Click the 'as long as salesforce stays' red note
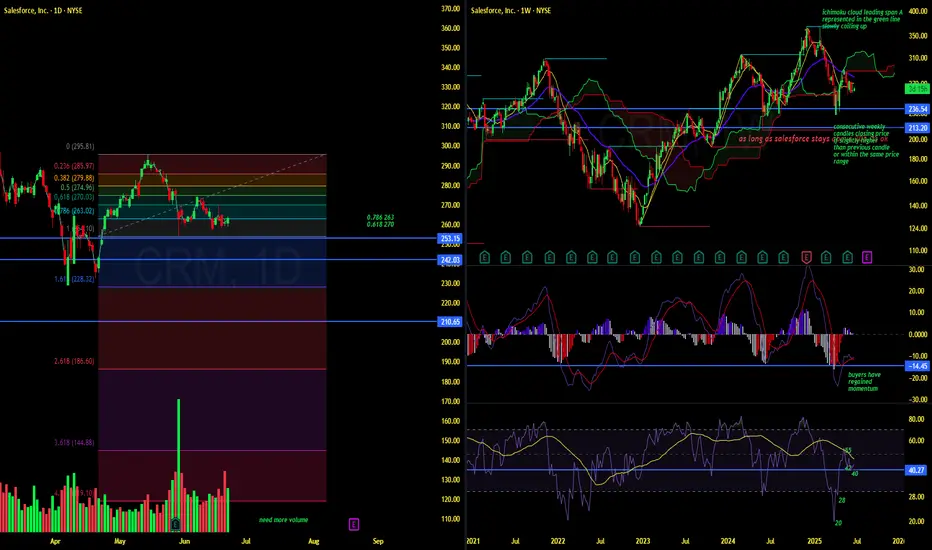 pyautogui.click(x=783, y=139)
